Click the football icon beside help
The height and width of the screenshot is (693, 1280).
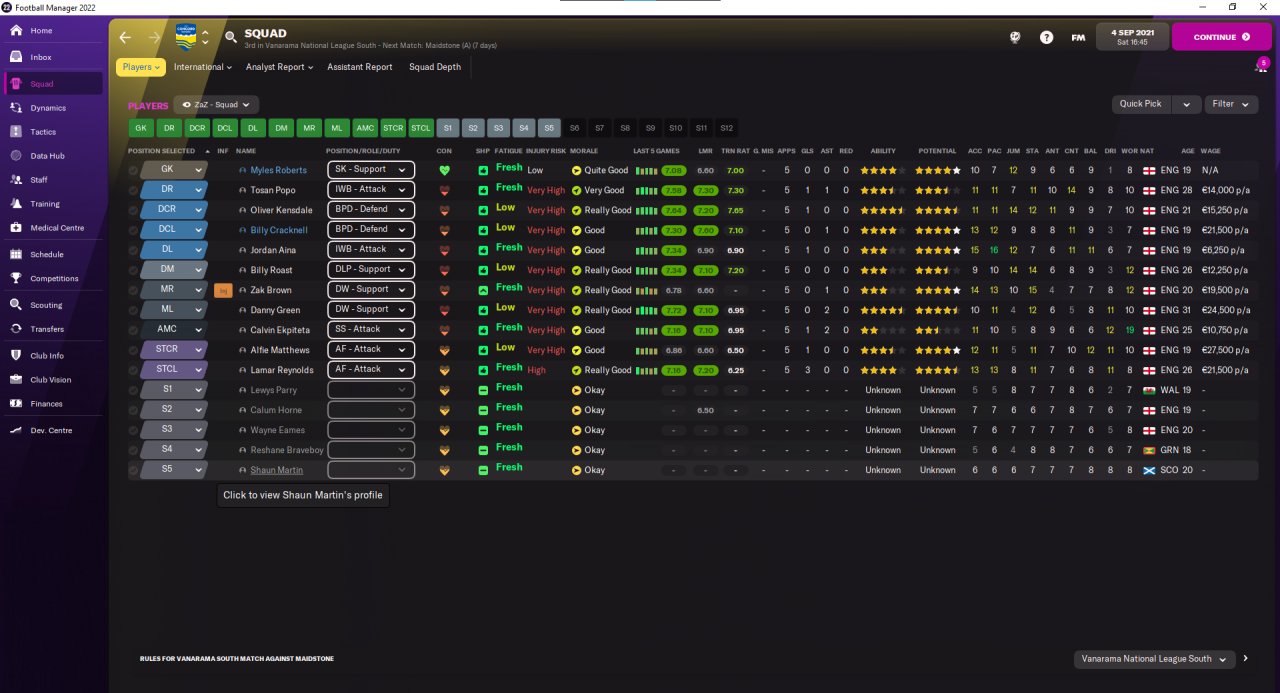[x=1015, y=37]
